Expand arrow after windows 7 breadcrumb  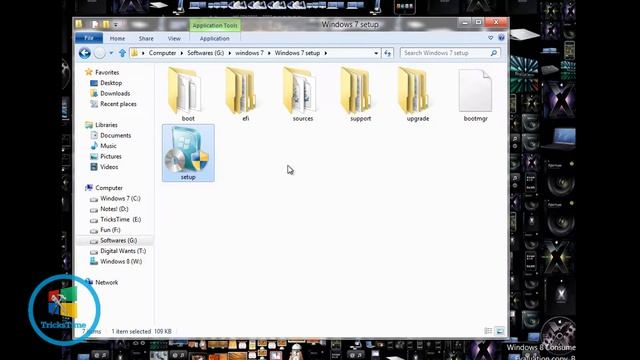(269, 53)
